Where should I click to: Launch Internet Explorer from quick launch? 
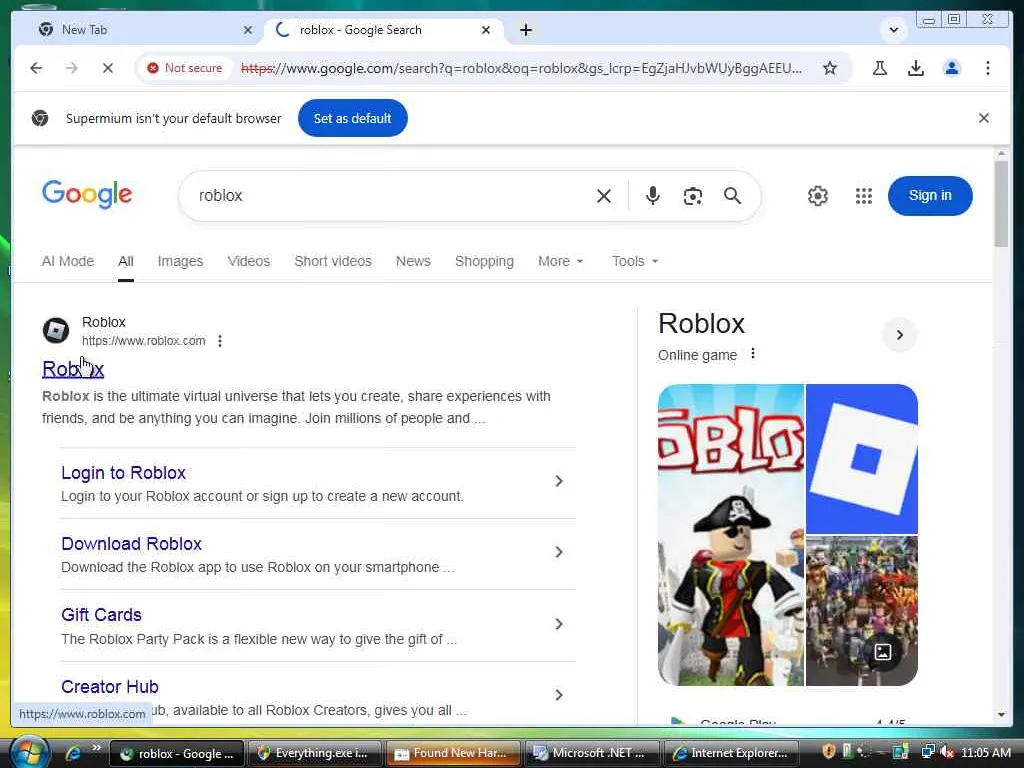click(x=72, y=754)
